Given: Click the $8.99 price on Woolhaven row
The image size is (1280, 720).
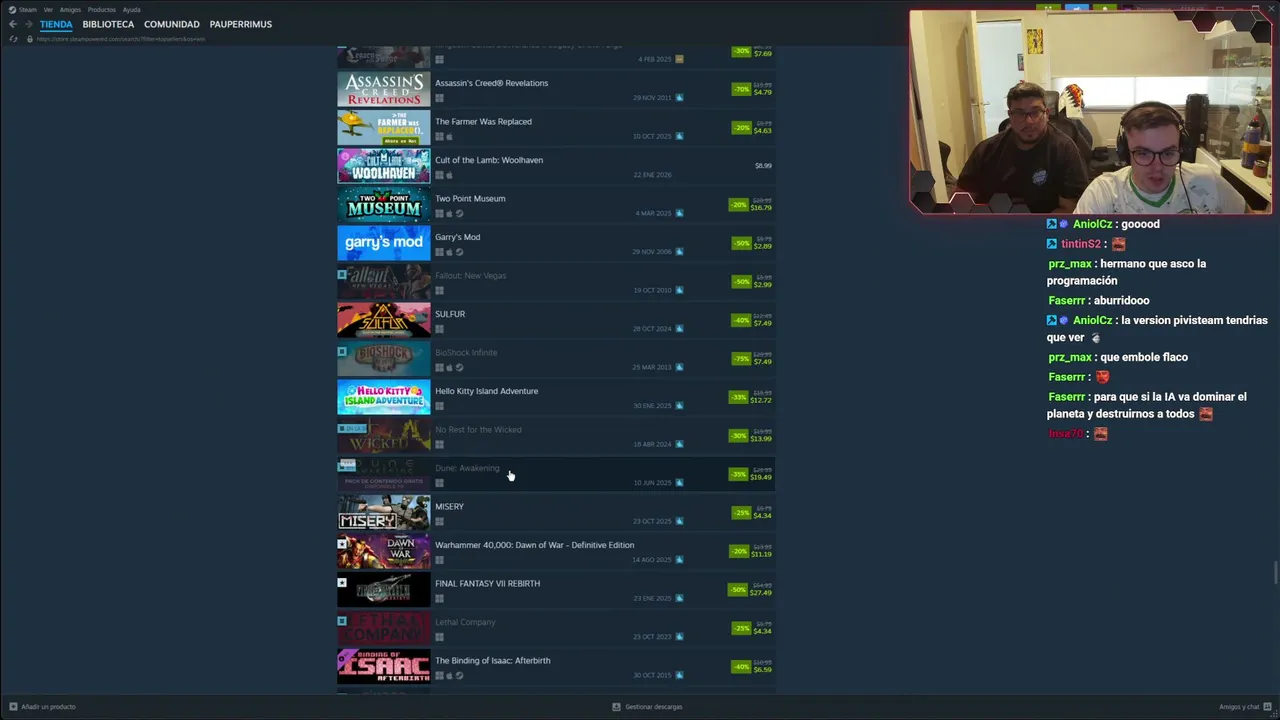Looking at the screenshot, I should click(763, 166).
